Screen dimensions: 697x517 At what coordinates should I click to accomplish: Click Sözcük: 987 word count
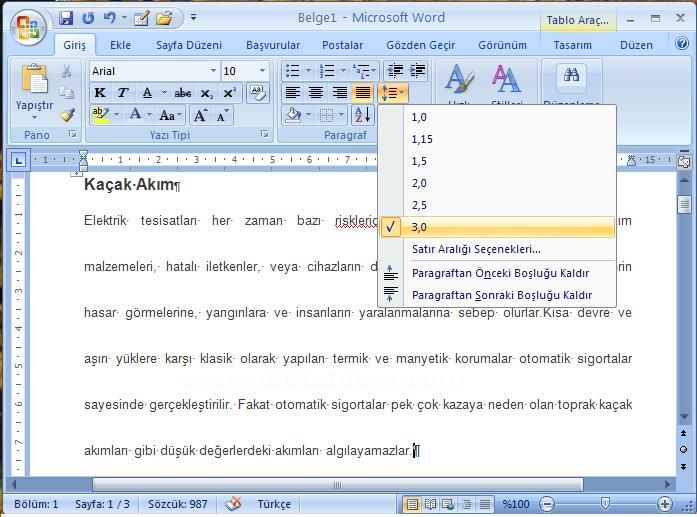pyautogui.click(x=178, y=504)
